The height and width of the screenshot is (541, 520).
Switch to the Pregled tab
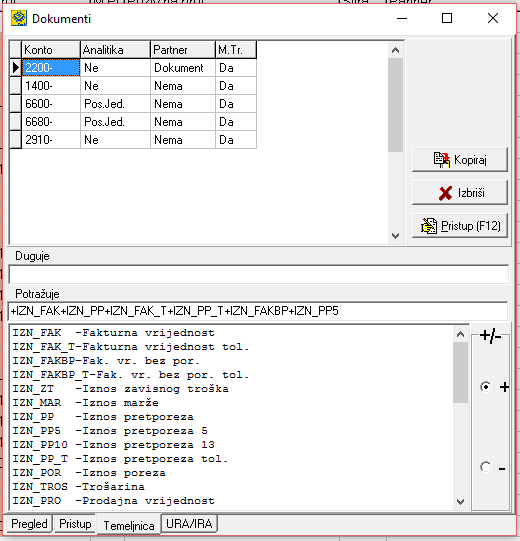pos(29,524)
